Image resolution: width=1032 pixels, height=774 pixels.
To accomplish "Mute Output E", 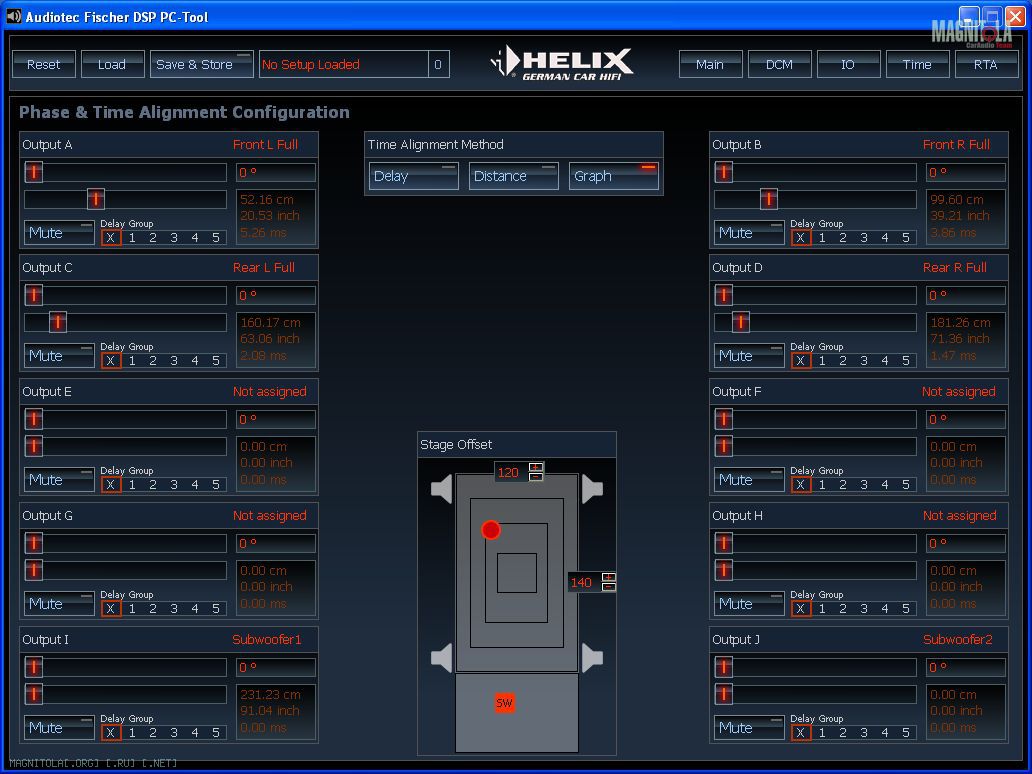I will (x=59, y=480).
